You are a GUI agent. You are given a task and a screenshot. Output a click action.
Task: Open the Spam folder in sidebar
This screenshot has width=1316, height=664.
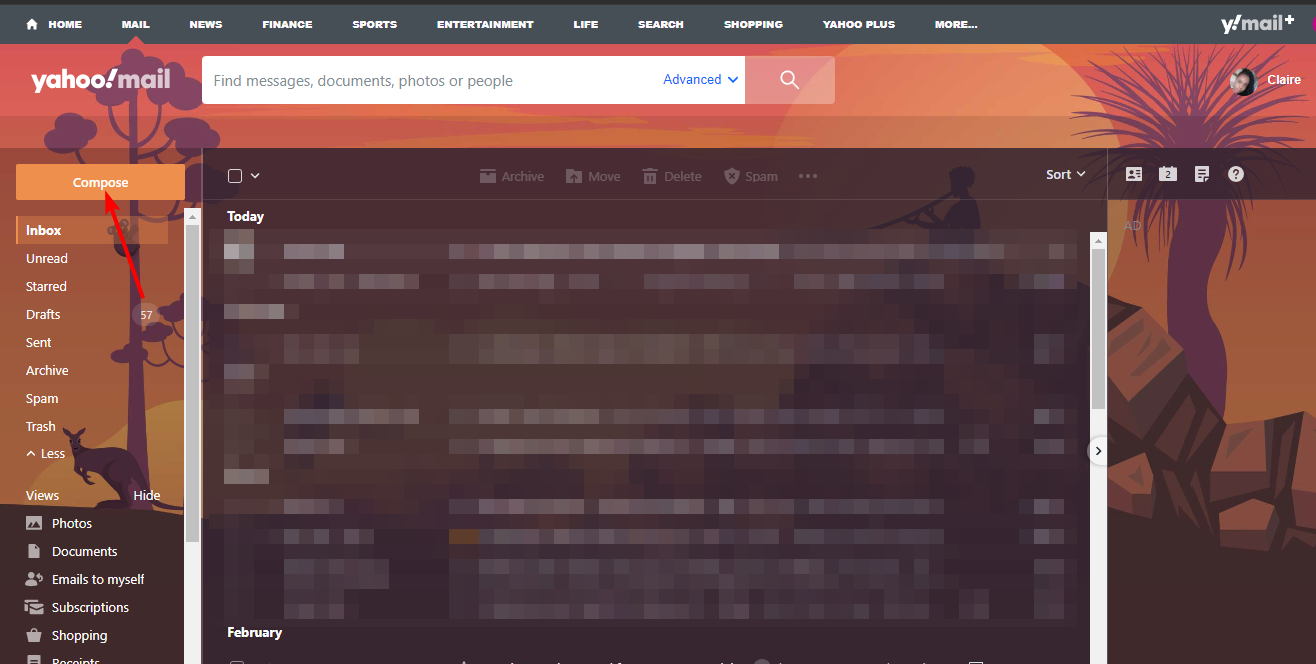click(42, 398)
